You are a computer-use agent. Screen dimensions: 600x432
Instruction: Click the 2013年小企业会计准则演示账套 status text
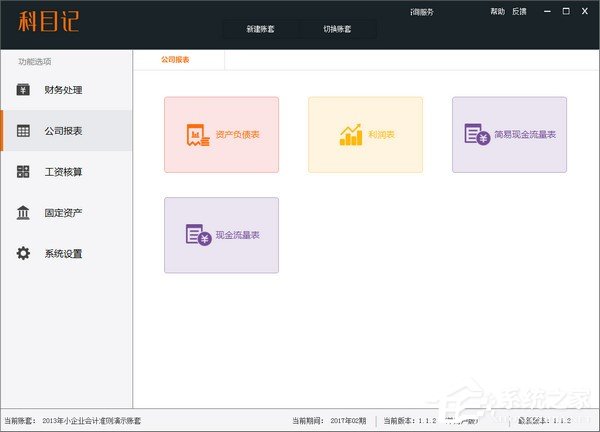[x=91, y=421]
